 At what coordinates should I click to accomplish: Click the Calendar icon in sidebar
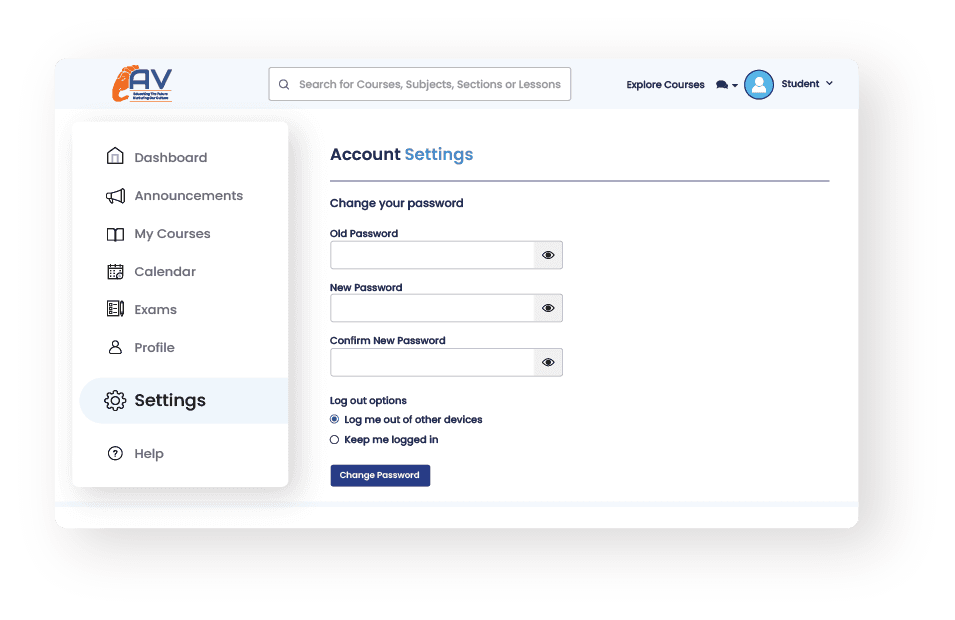(x=115, y=272)
